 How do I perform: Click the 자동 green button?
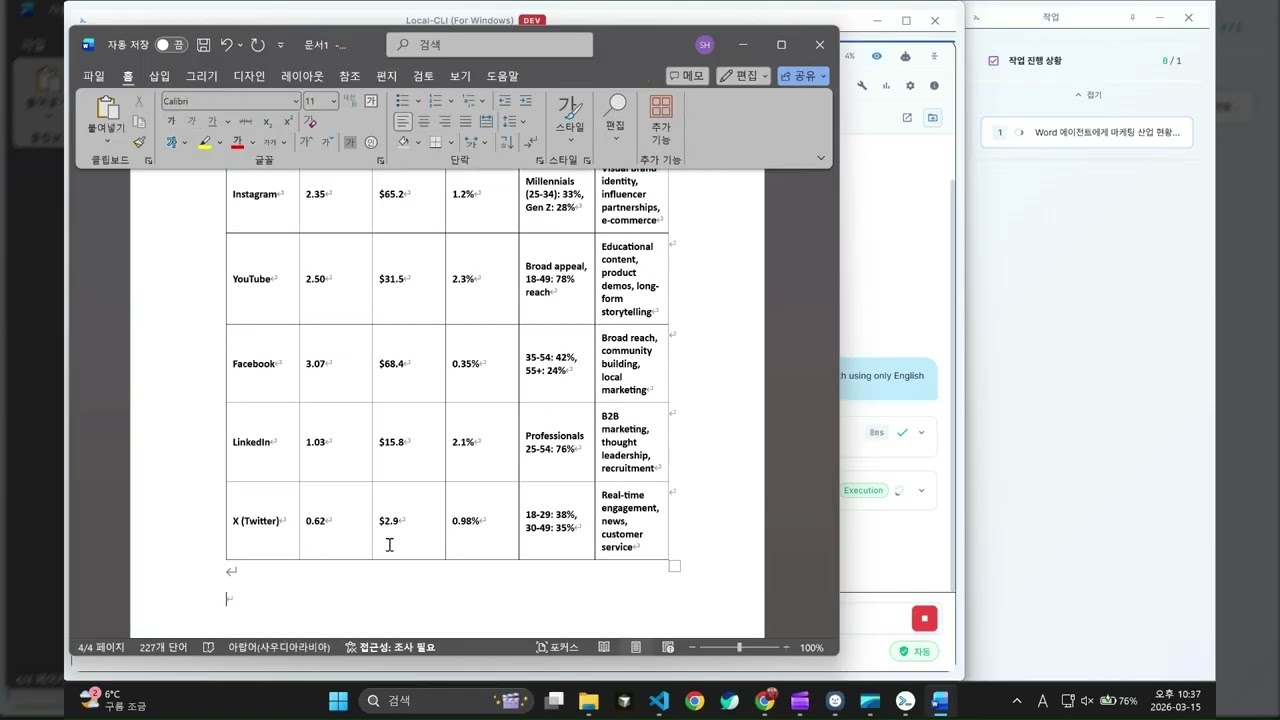pyautogui.click(x=914, y=652)
